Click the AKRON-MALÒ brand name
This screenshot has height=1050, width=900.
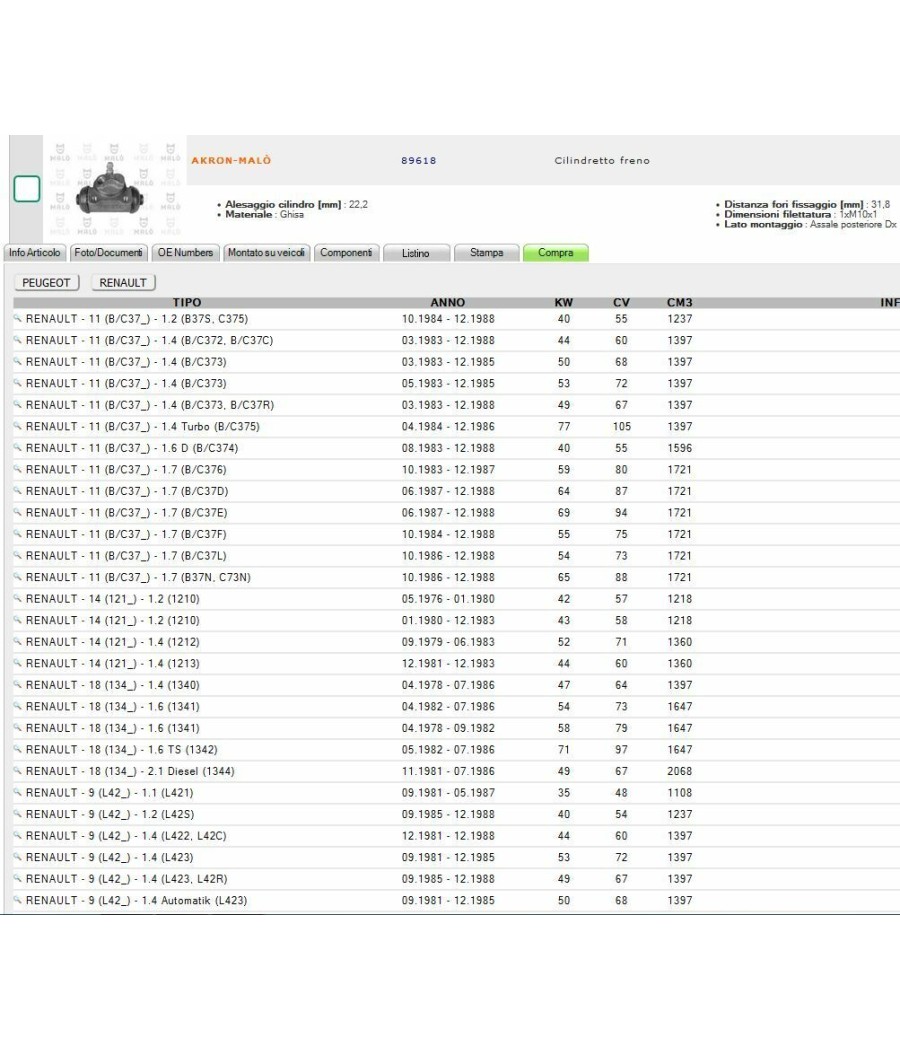click(231, 161)
